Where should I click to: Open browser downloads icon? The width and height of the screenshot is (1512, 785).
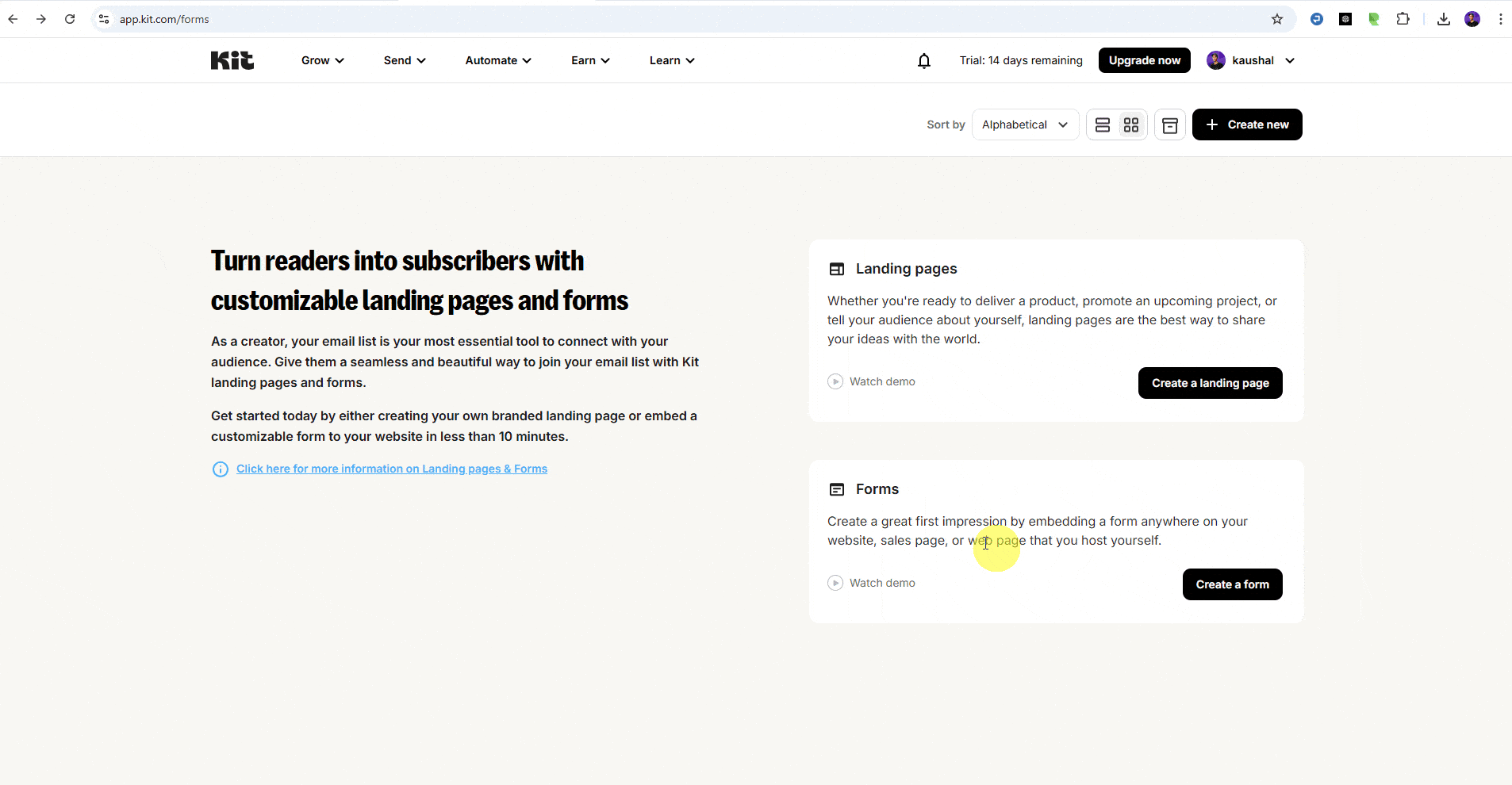pyautogui.click(x=1443, y=19)
